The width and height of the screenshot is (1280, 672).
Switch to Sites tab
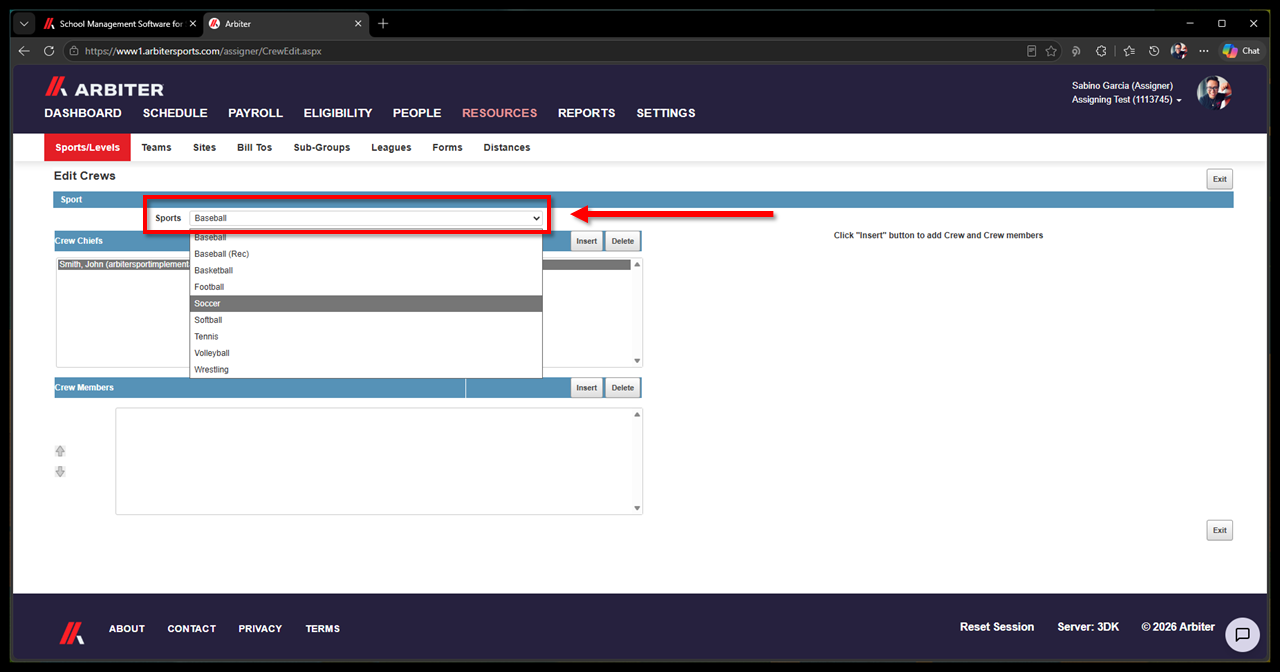tap(204, 147)
